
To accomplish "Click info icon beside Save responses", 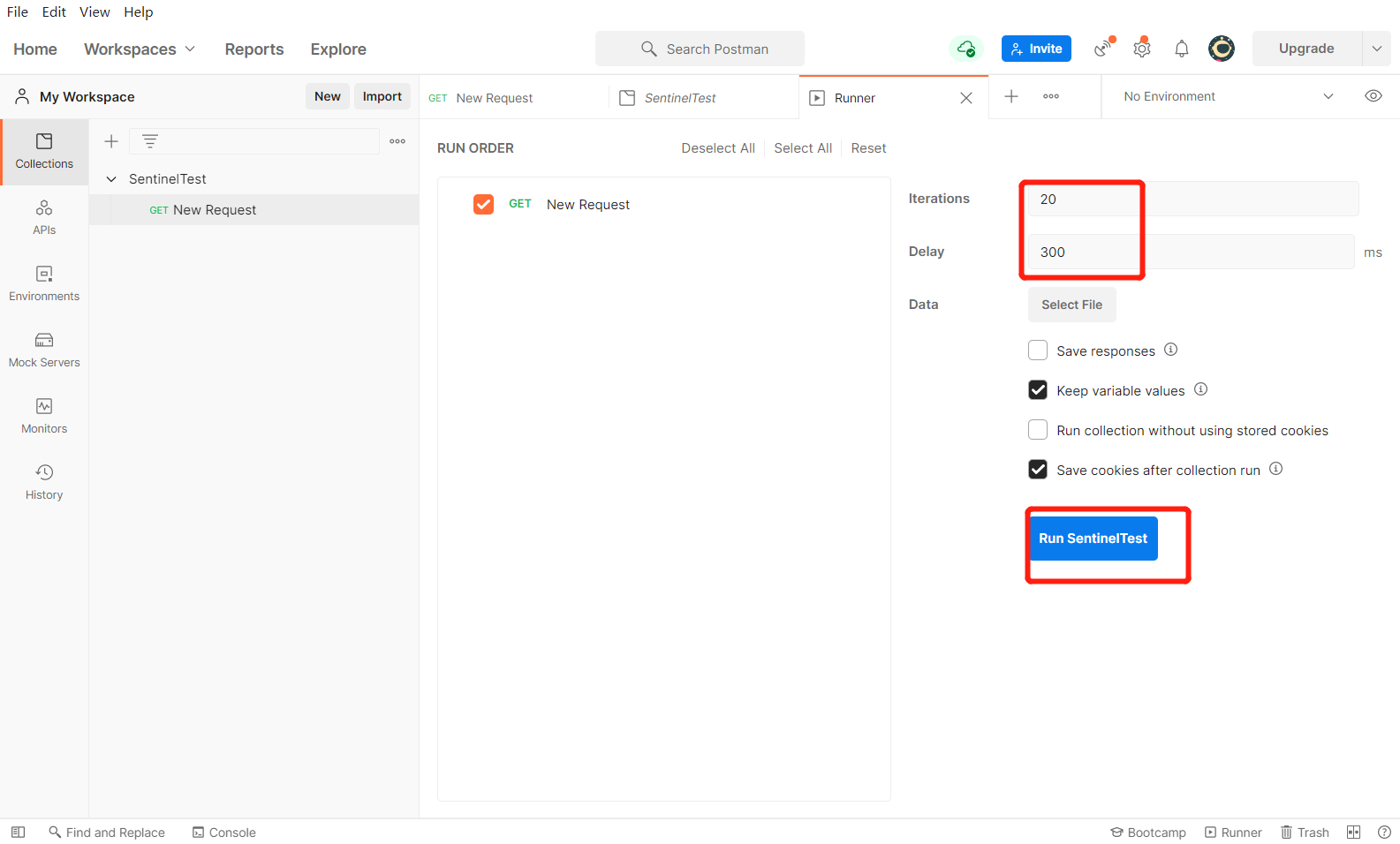I will (x=1170, y=350).
